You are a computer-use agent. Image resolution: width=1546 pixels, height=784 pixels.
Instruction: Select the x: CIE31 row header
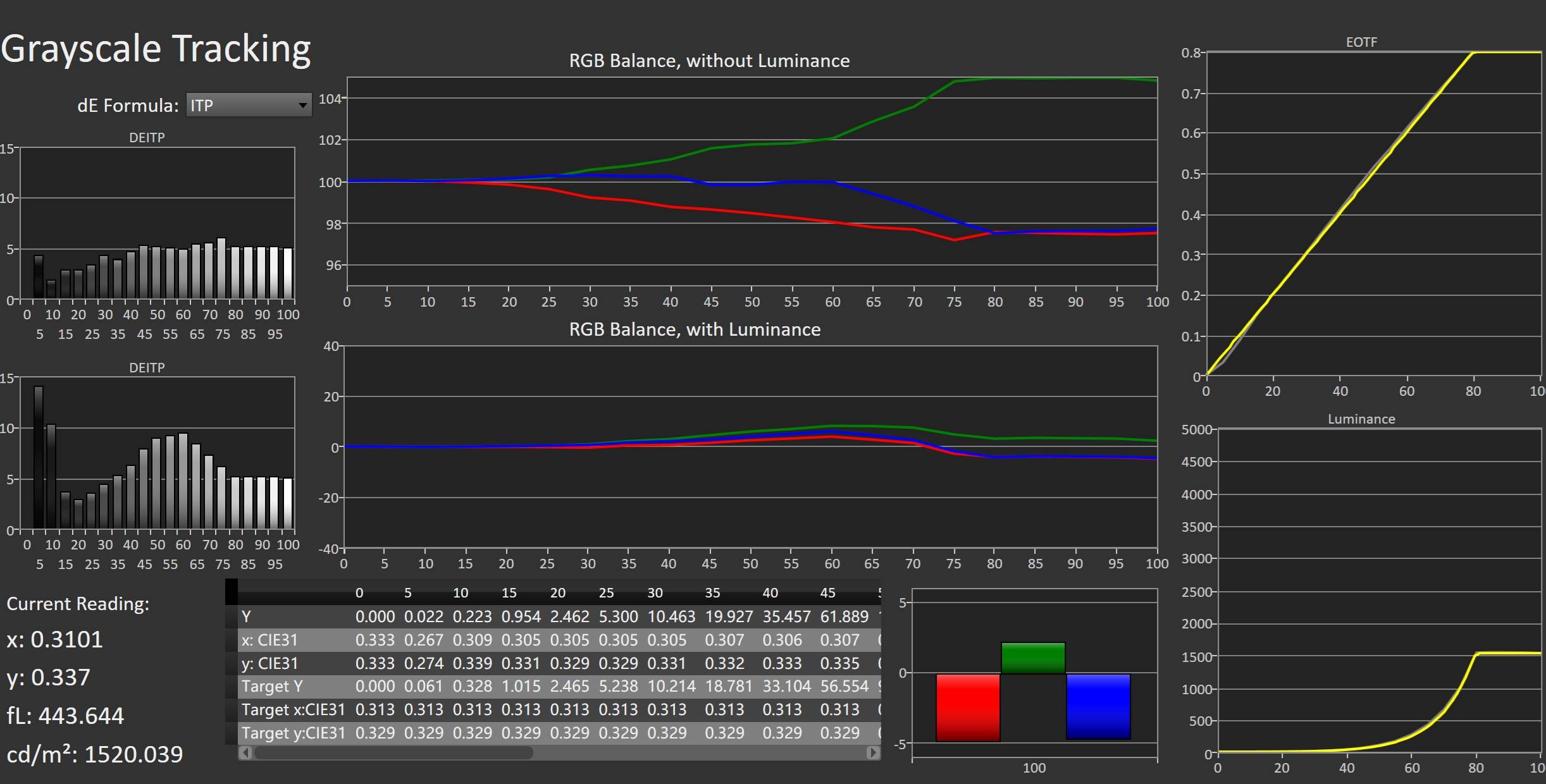tap(269, 640)
